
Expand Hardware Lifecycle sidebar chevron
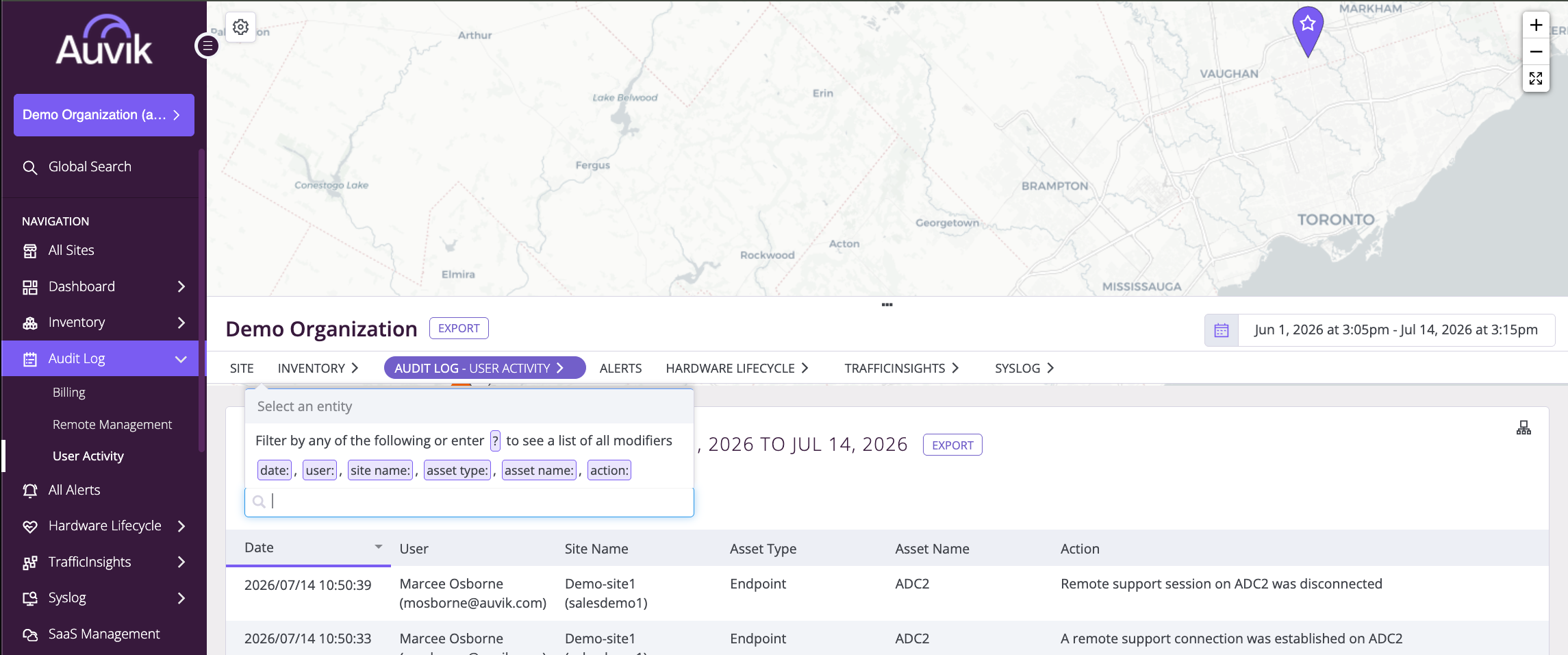(181, 526)
